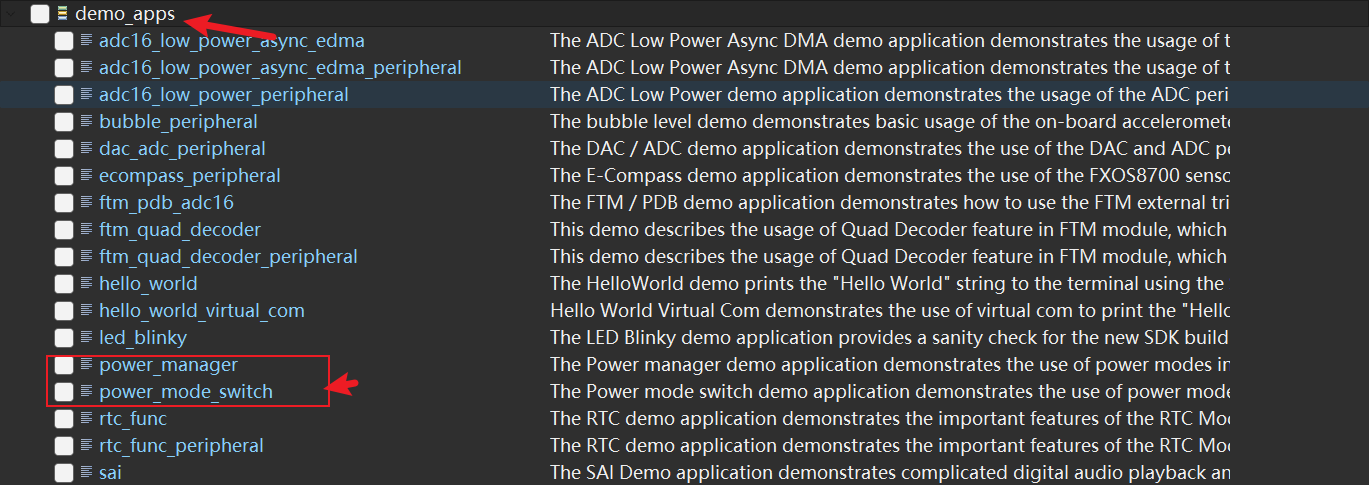Tick the adc16_low_power_async_edma checkbox
This screenshot has height=485, width=1369.
[64, 41]
